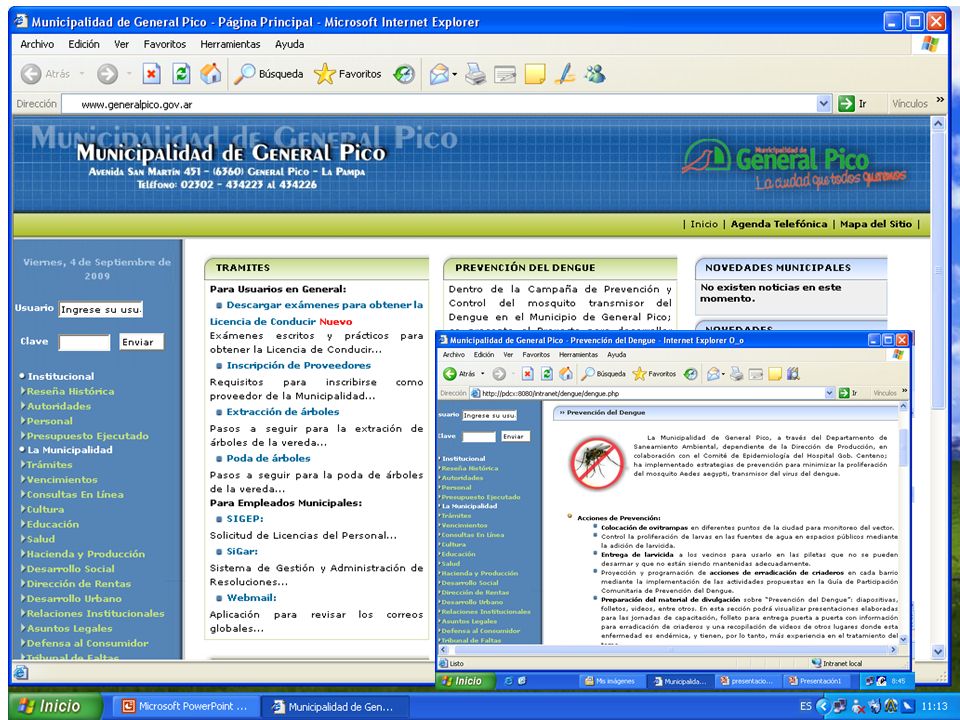Viewport: 960px width, 720px height.
Task: Open the Poda de árboles link
Action: pyautogui.click(x=268, y=459)
